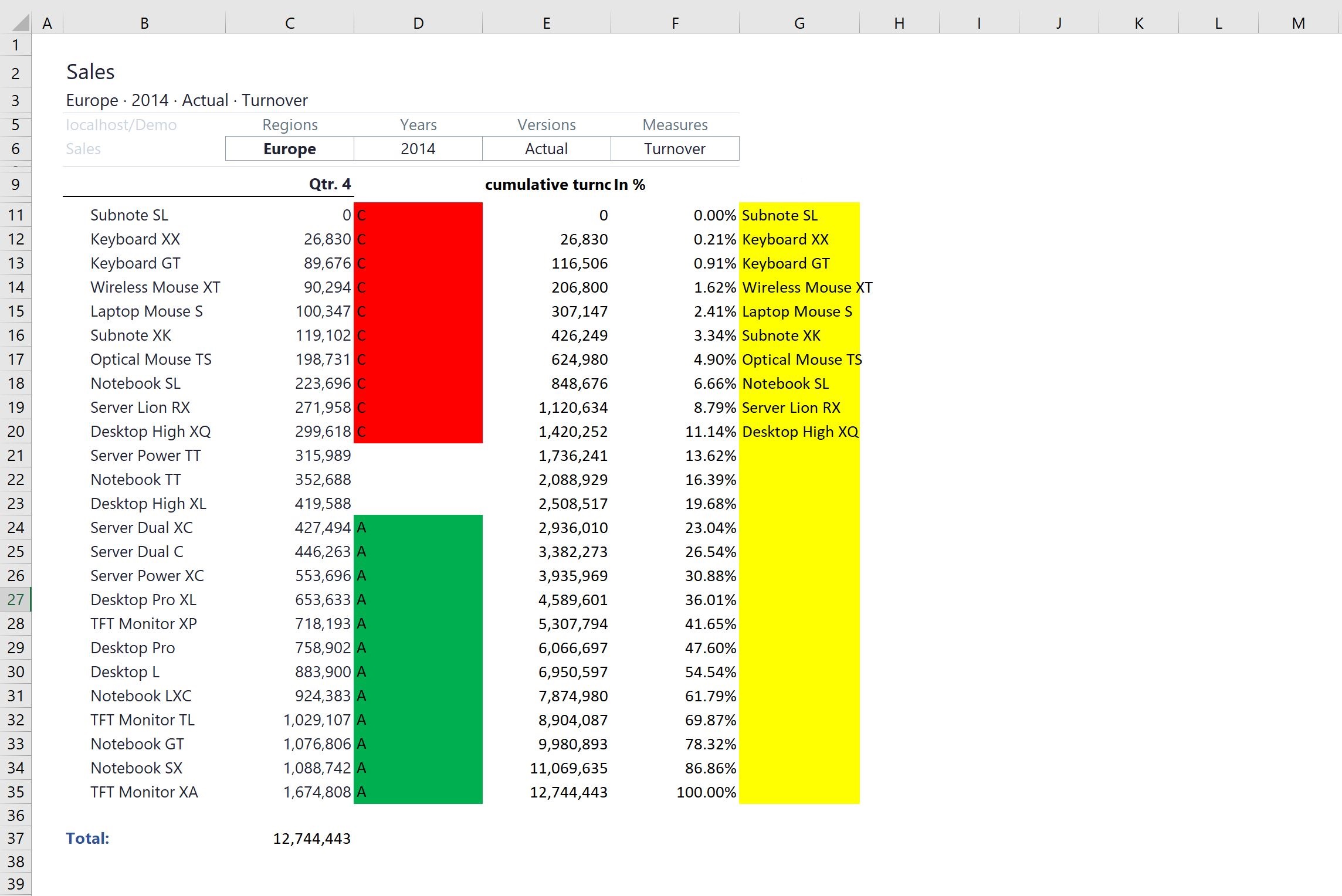Screen dimensions: 1342x896
Task: Click the select-all corner triangle
Action: click(20, 23)
